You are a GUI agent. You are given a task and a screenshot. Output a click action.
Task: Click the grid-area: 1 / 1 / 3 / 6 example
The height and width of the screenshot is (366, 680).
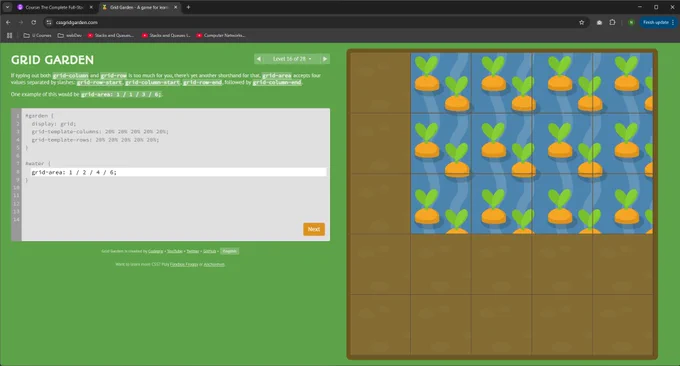(x=121, y=95)
